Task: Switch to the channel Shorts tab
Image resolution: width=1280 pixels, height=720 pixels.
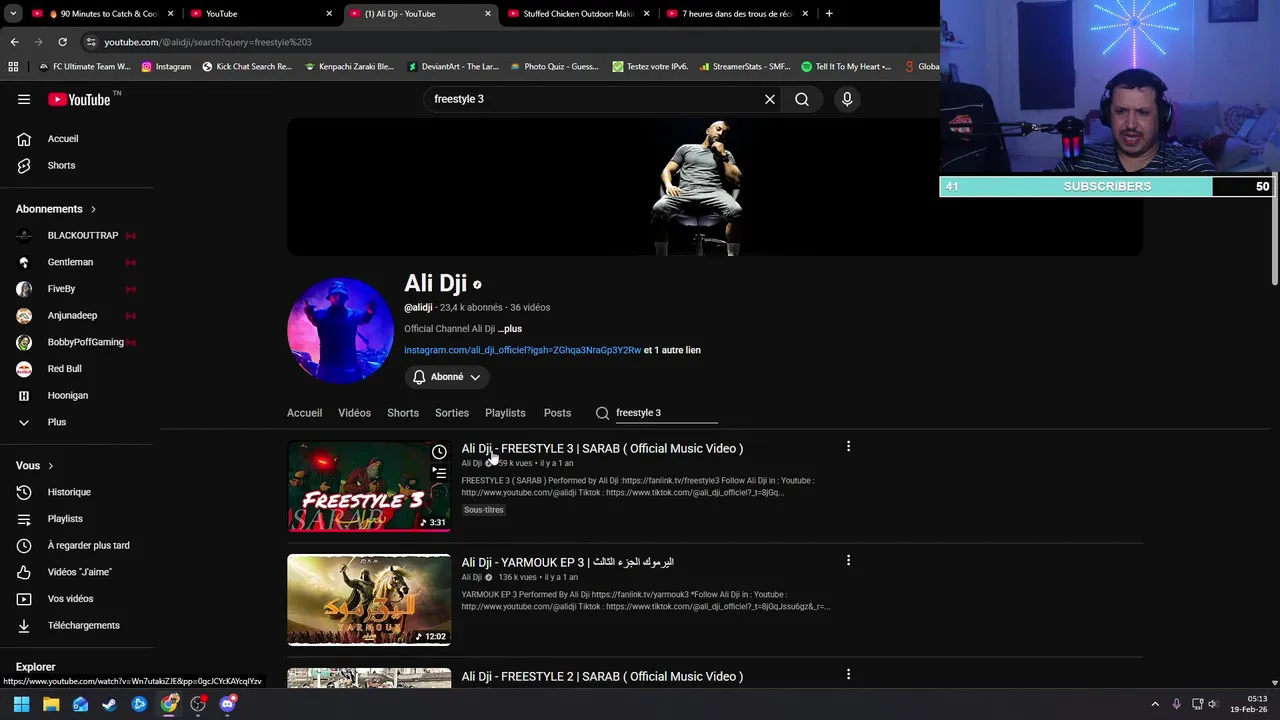Action: (x=403, y=413)
